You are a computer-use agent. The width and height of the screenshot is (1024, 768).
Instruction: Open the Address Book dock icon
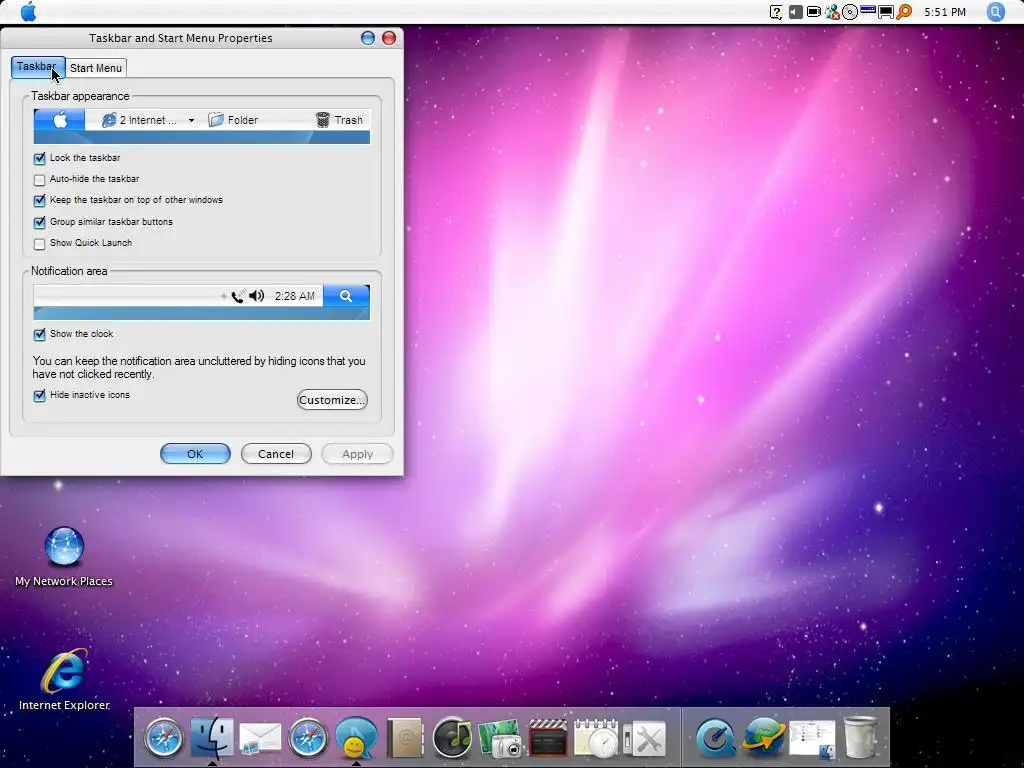tap(404, 738)
